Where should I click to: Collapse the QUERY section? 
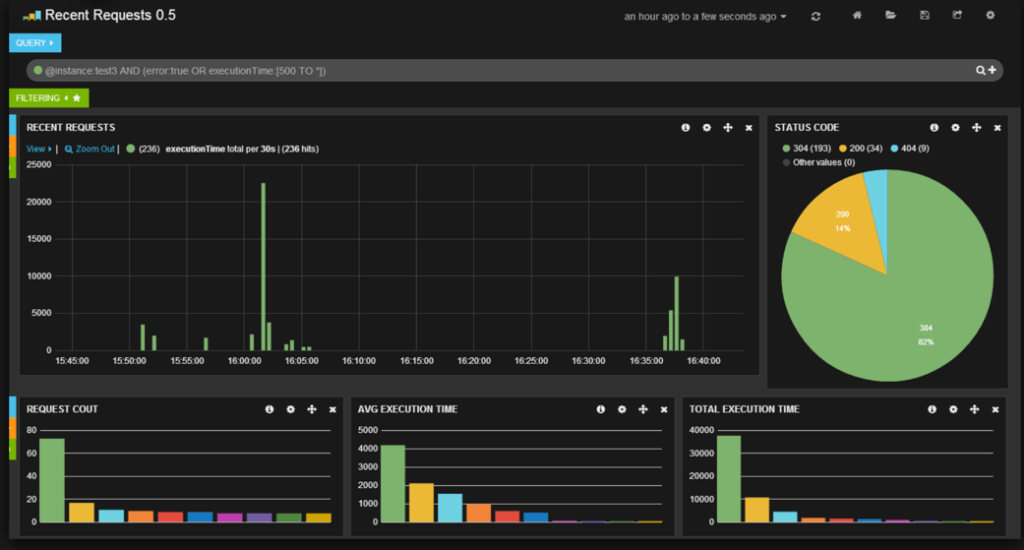click(x=35, y=43)
